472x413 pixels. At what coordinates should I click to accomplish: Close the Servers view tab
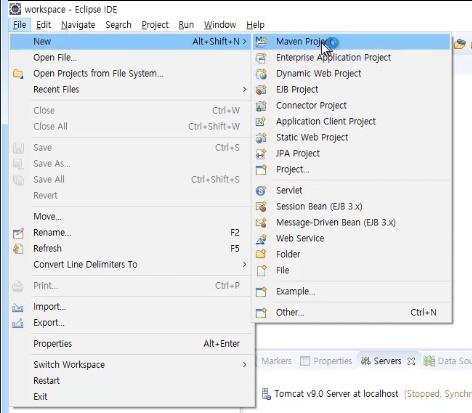411,361
